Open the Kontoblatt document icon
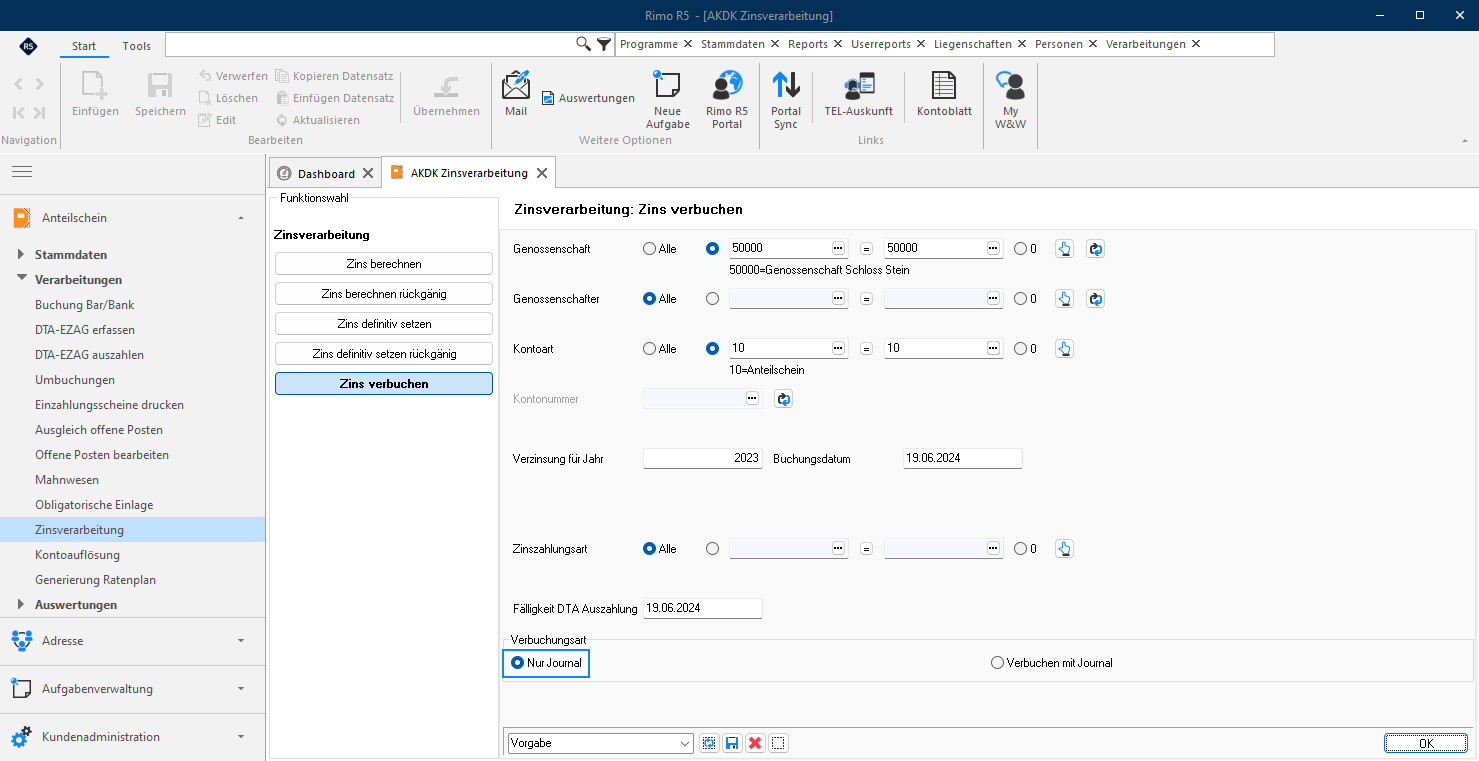The image size is (1479, 761). pyautogui.click(x=944, y=93)
